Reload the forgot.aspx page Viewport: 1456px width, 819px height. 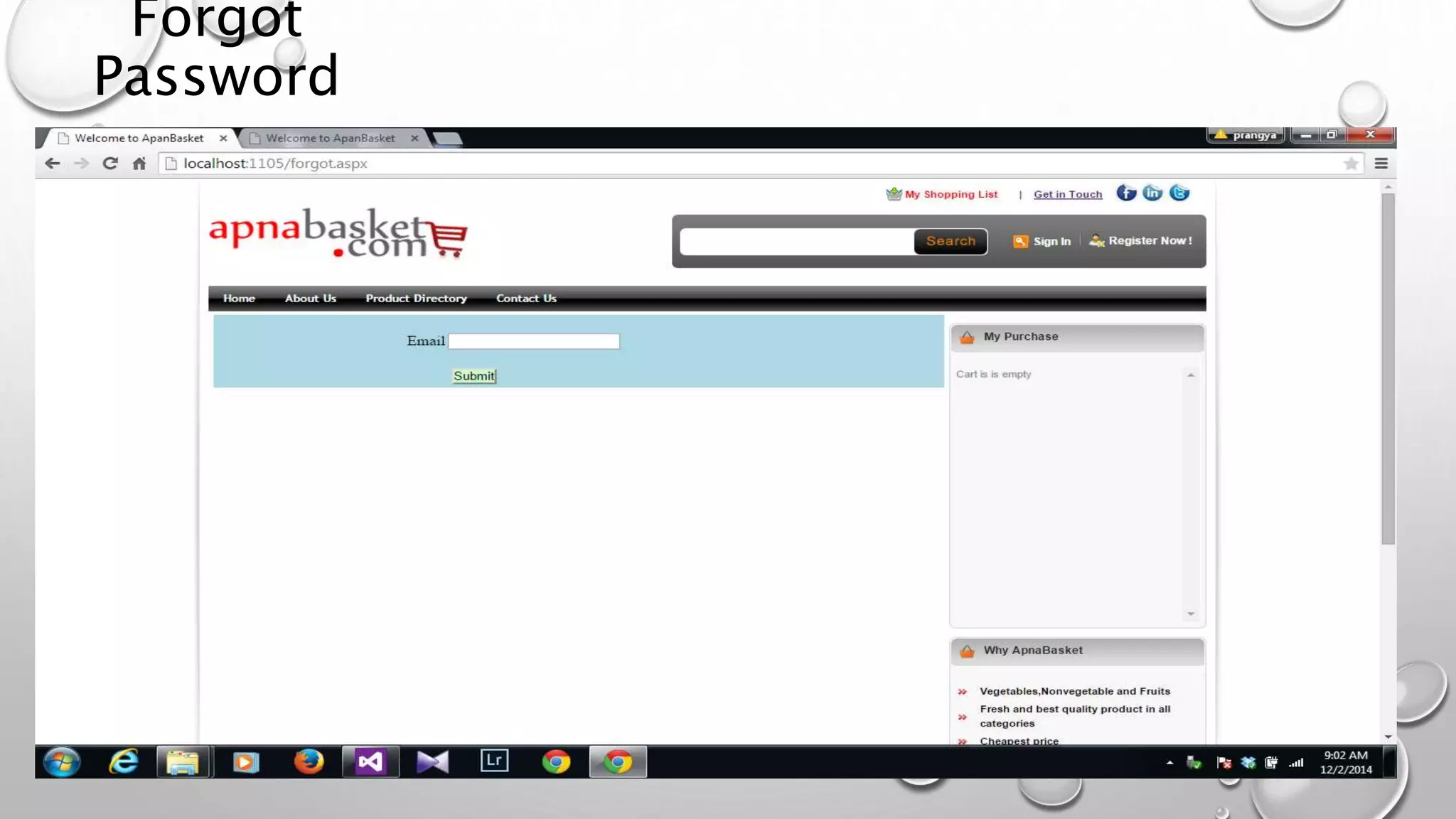110,164
